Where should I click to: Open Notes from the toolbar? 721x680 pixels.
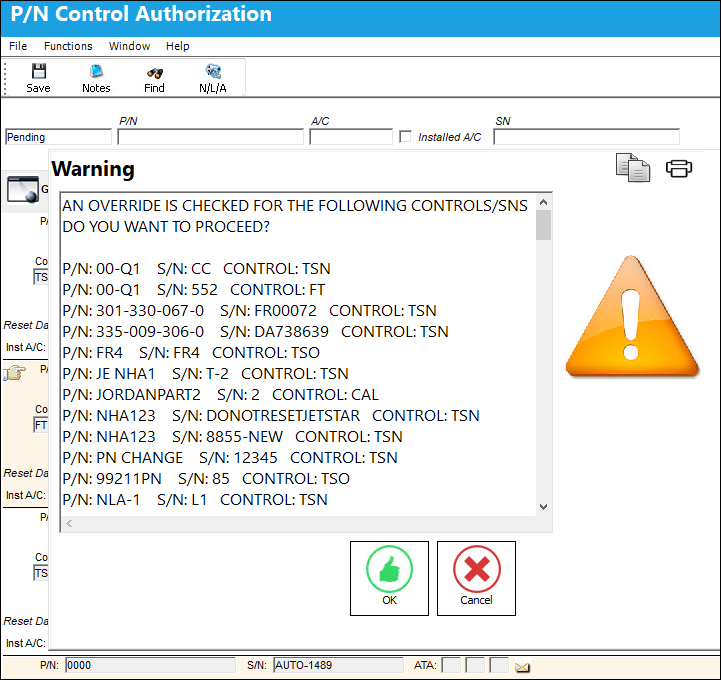click(96, 71)
